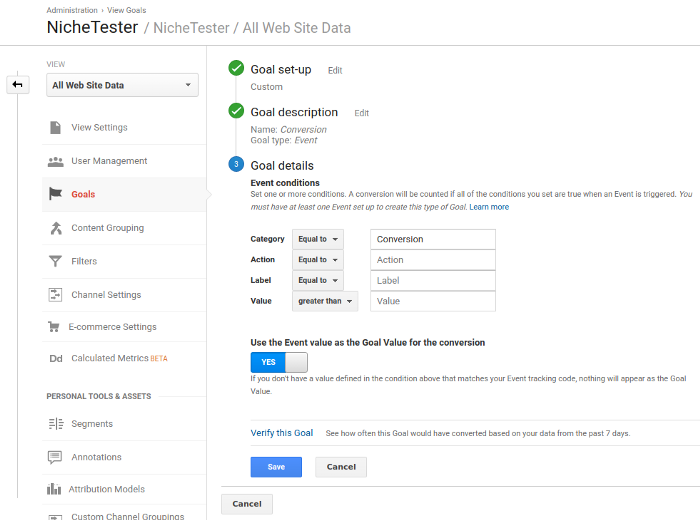Click the View Goals breadcrumb
Viewport: 700px width, 520px height.
click(x=126, y=10)
